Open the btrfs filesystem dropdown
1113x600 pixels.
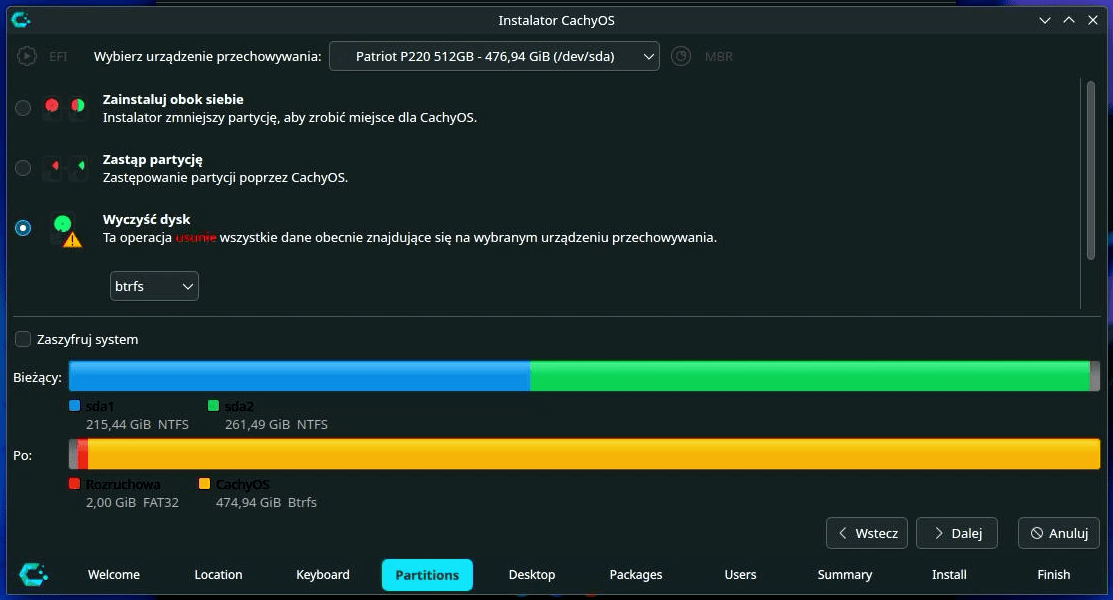click(x=154, y=286)
